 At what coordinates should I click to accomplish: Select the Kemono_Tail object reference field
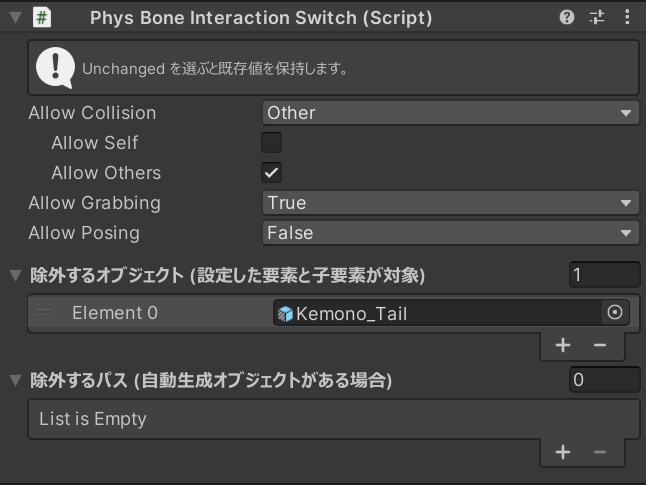click(x=440, y=313)
